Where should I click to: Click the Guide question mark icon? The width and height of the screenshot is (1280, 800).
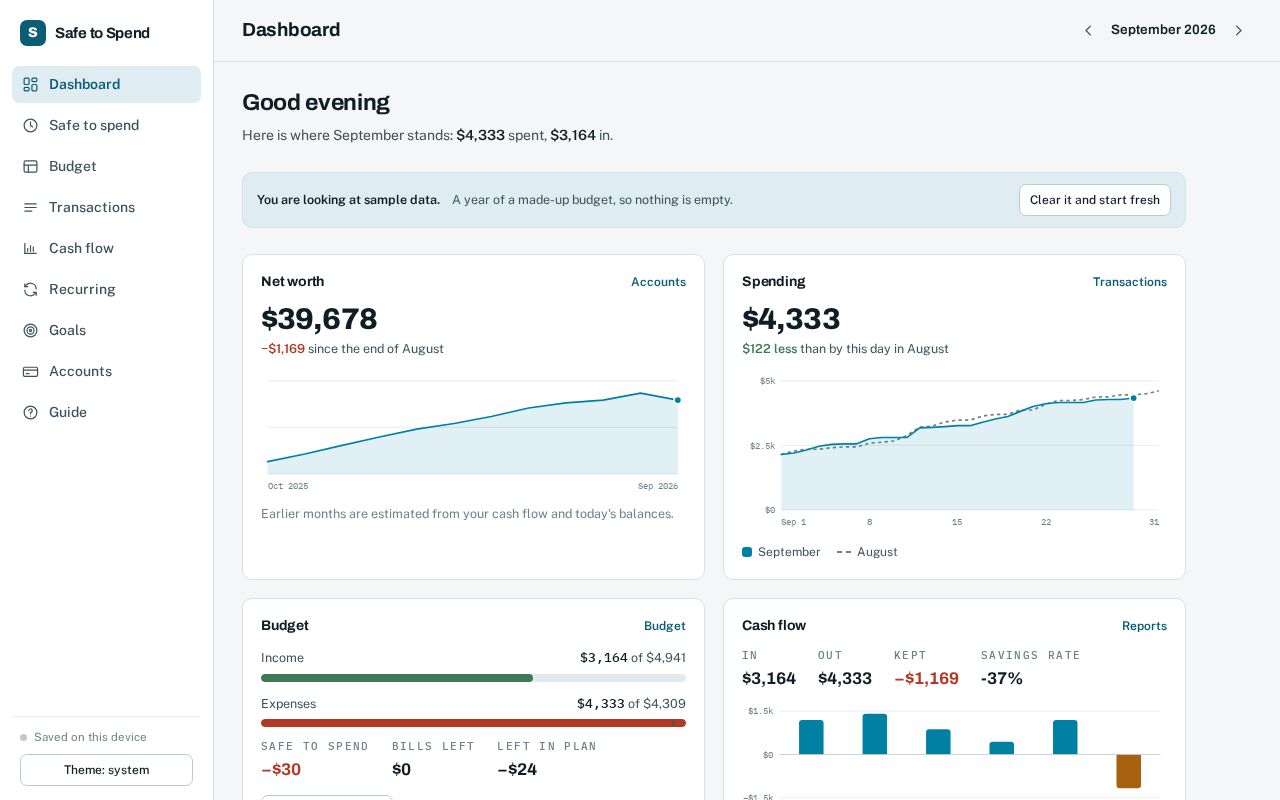(x=31, y=413)
